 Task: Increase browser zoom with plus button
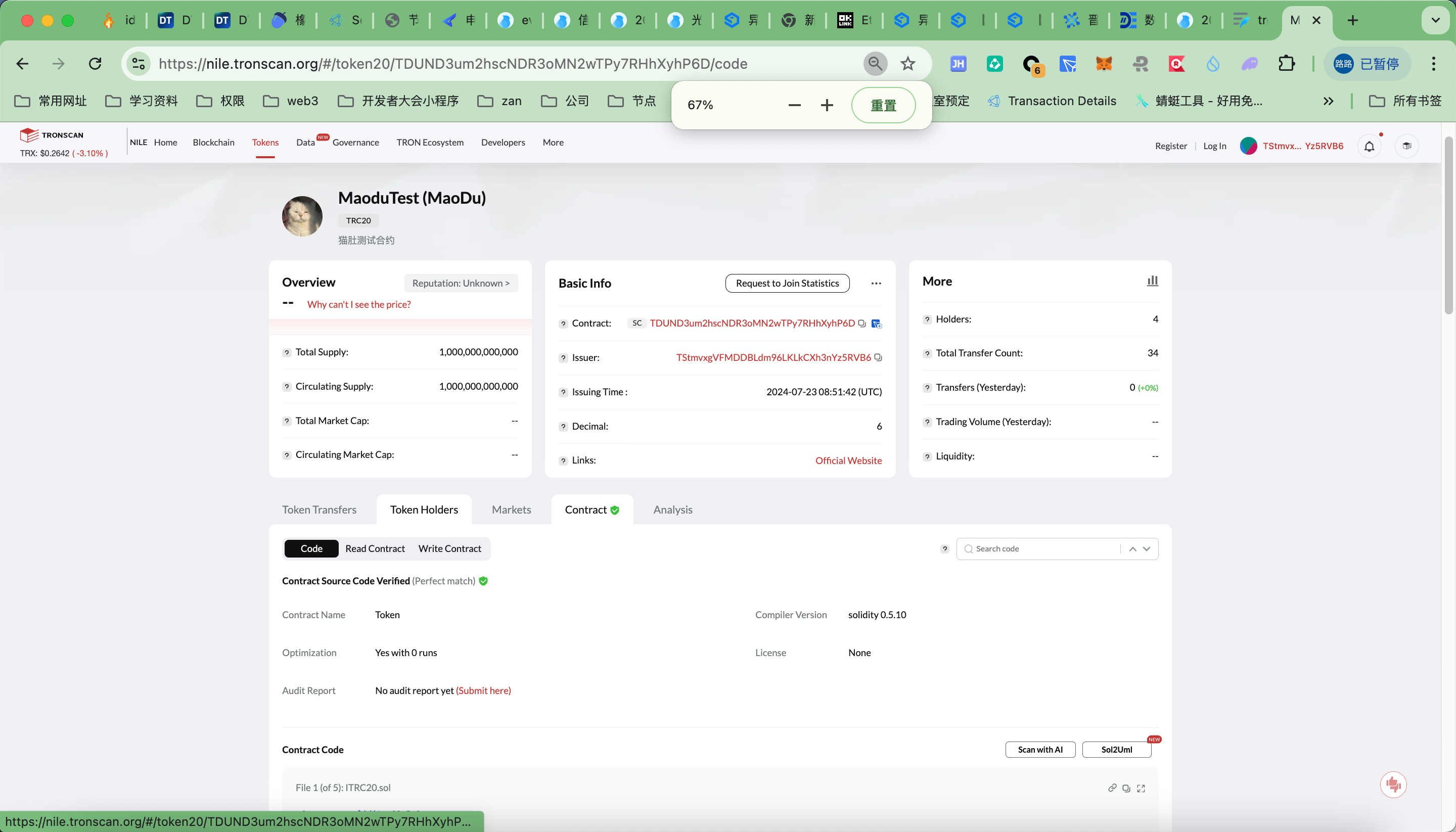pos(827,105)
